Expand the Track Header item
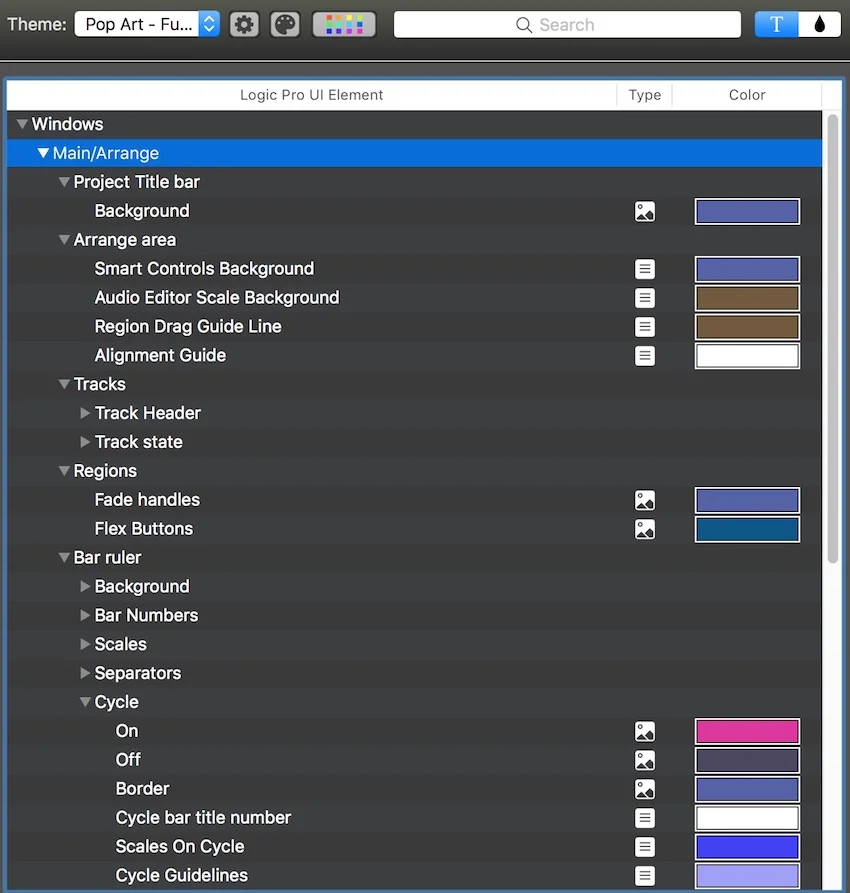 85,413
